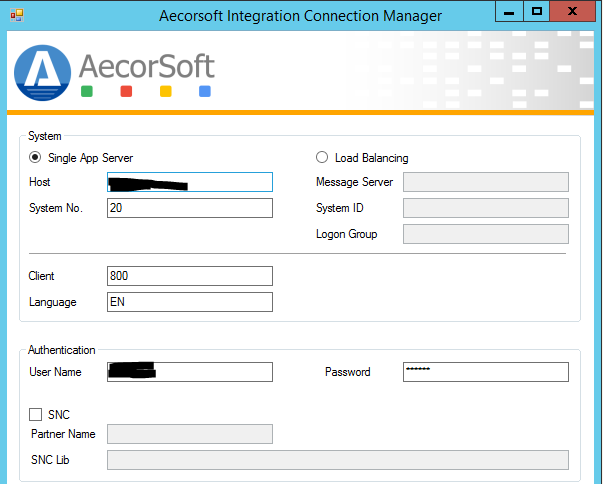Click the Partner Name label
Image resolution: width=603 pixels, height=484 pixels.
63,434
